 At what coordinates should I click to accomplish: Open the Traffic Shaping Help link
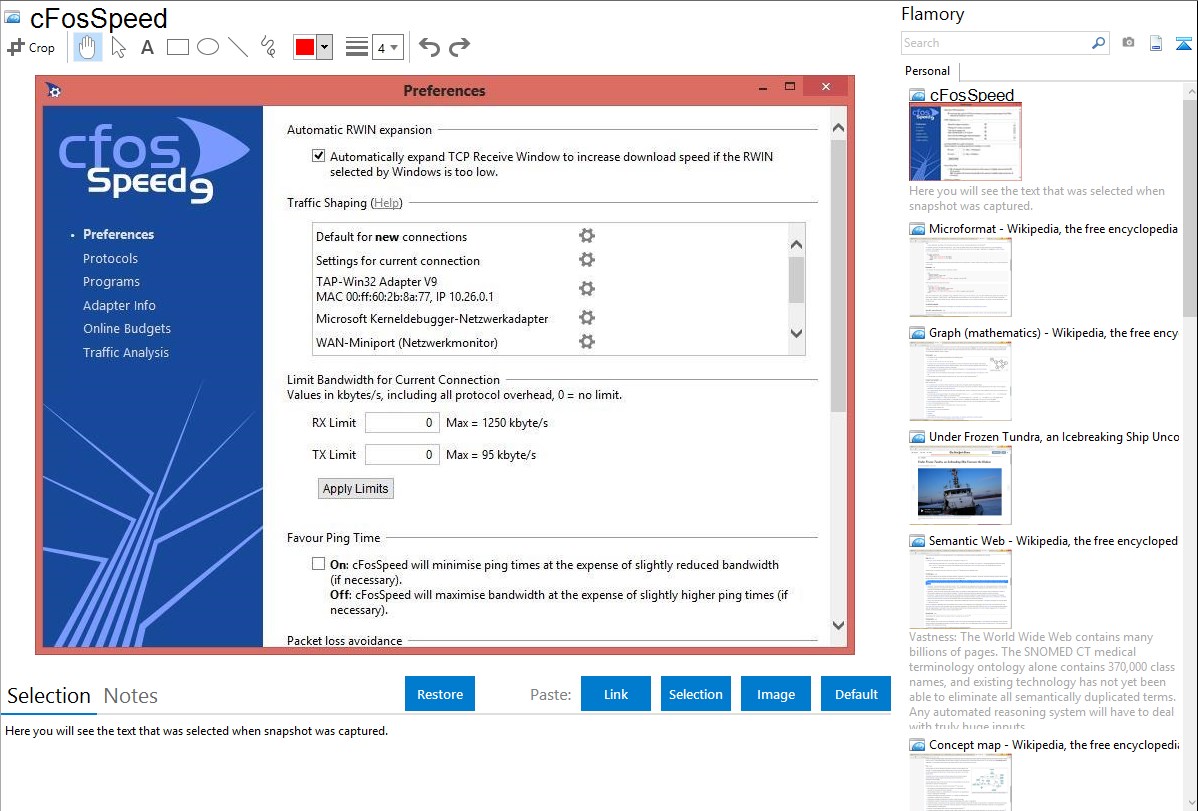[x=387, y=203]
